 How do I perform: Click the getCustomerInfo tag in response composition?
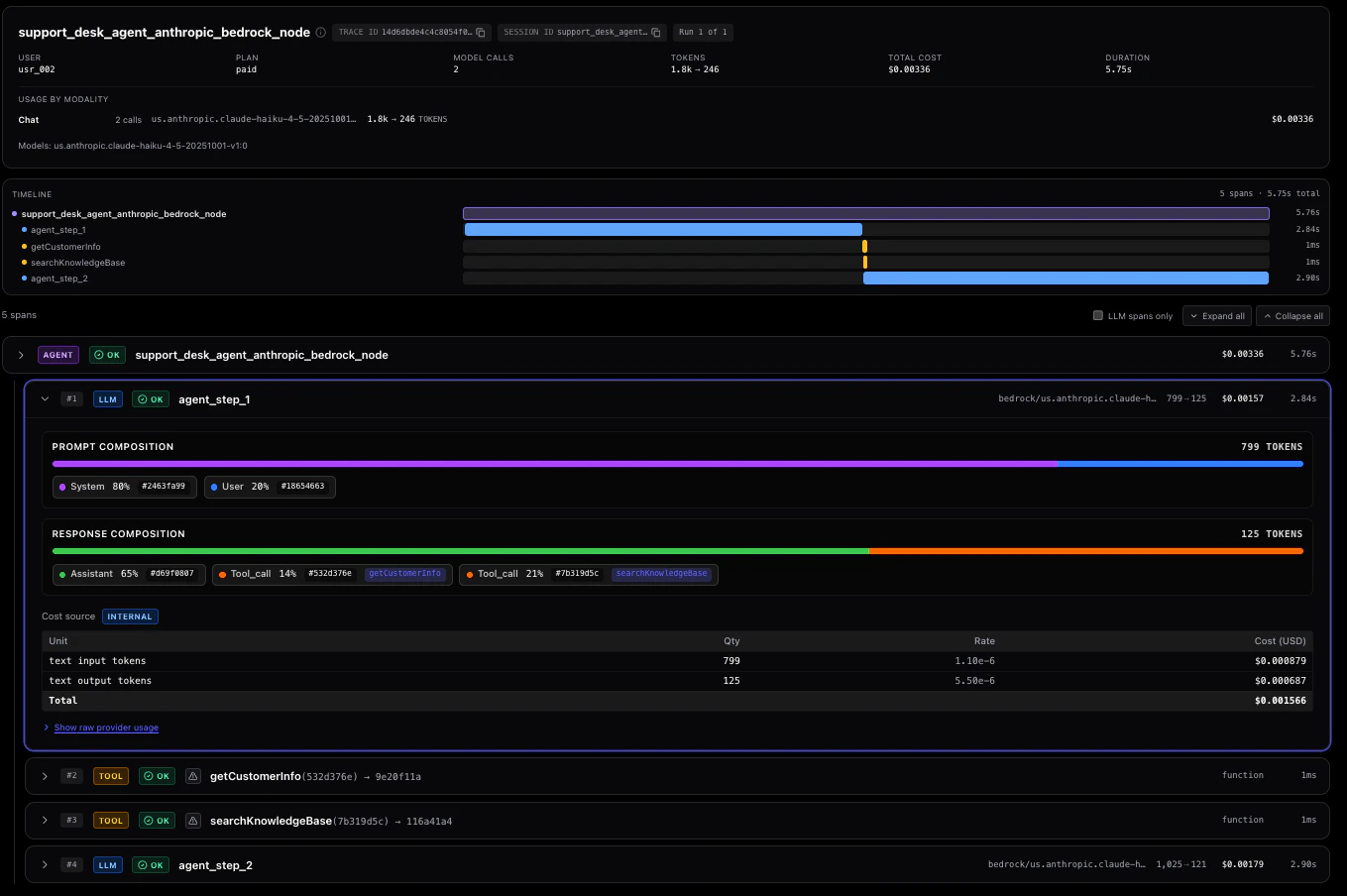tap(405, 574)
